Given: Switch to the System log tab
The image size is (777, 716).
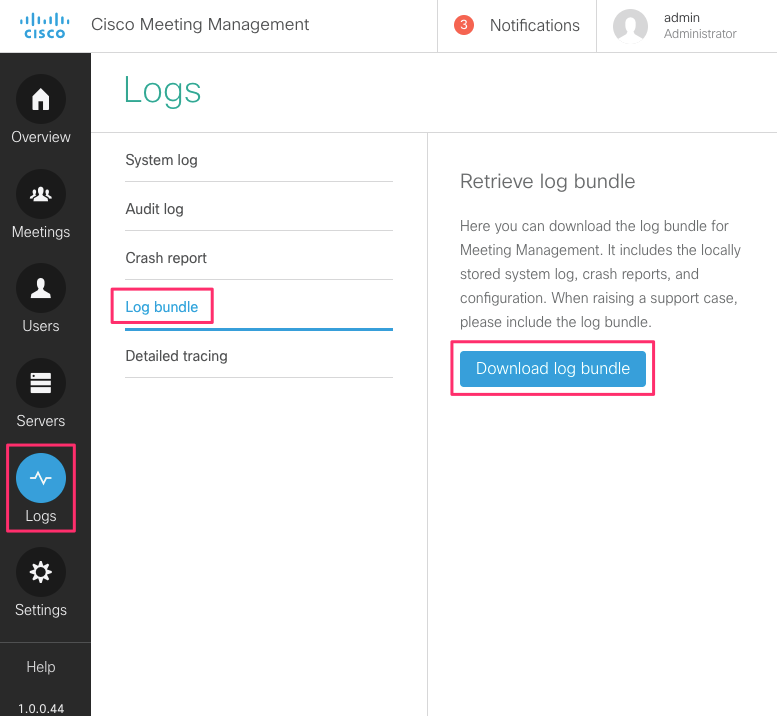Looking at the screenshot, I should [259, 160].
